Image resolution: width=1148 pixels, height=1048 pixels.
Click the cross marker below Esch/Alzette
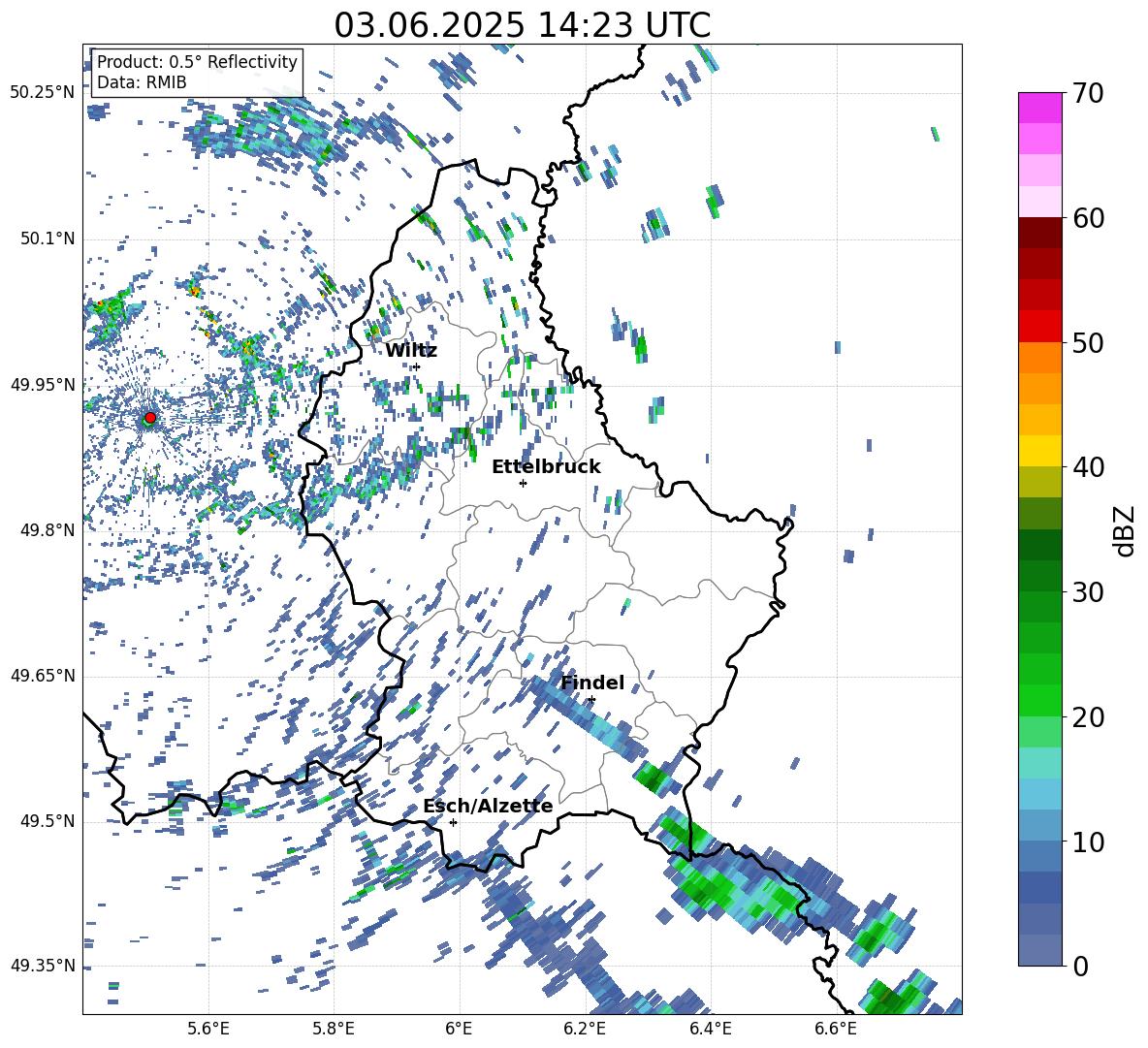pyautogui.click(x=453, y=822)
